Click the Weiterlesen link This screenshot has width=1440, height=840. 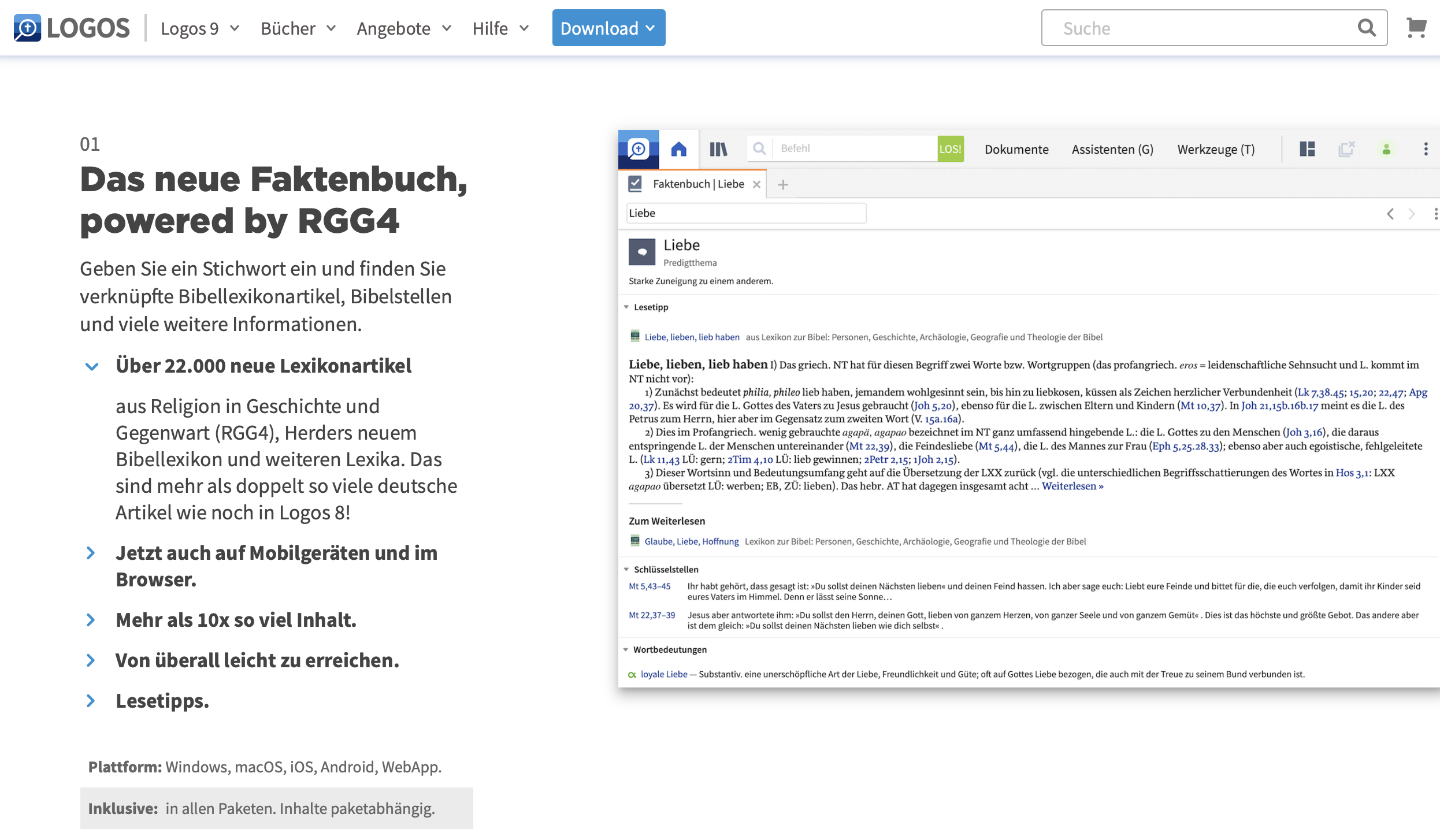(x=1072, y=486)
